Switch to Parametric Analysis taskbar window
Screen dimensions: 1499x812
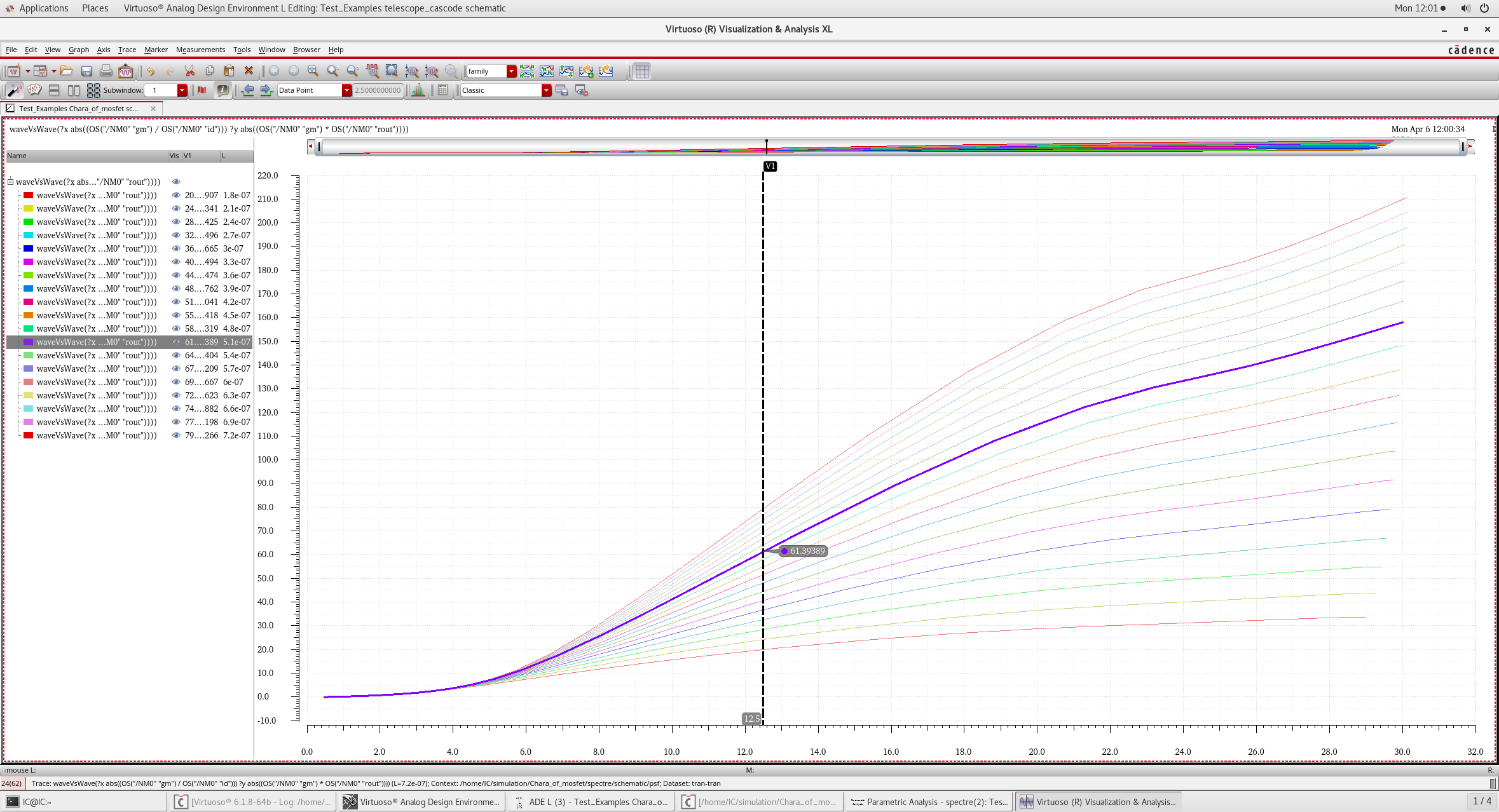click(929, 802)
